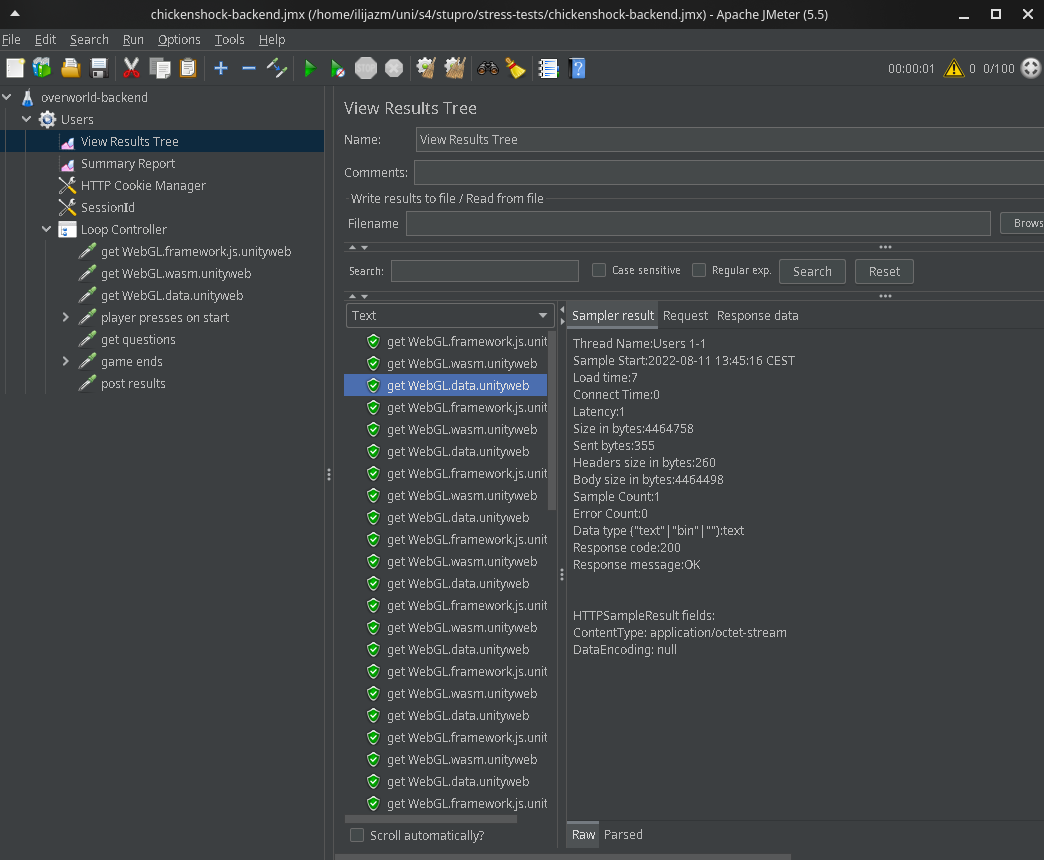Expand the game ends node

[65, 361]
